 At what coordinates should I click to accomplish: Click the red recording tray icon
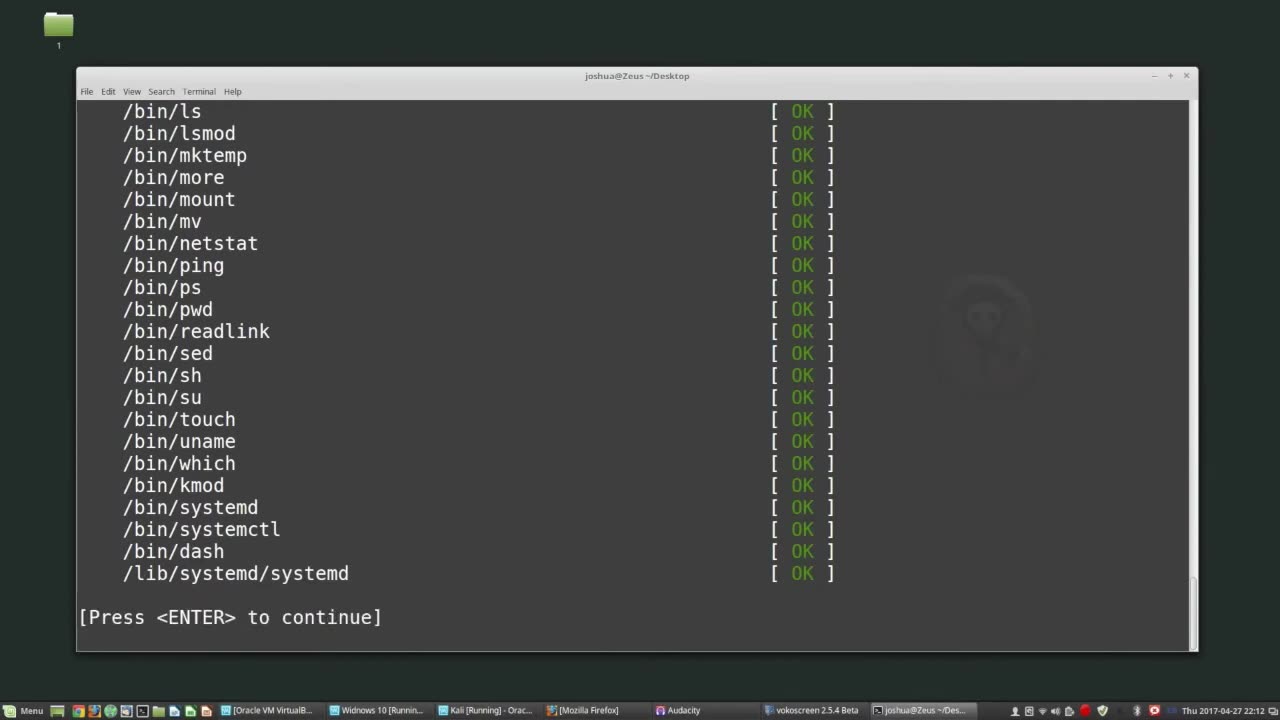click(1085, 710)
